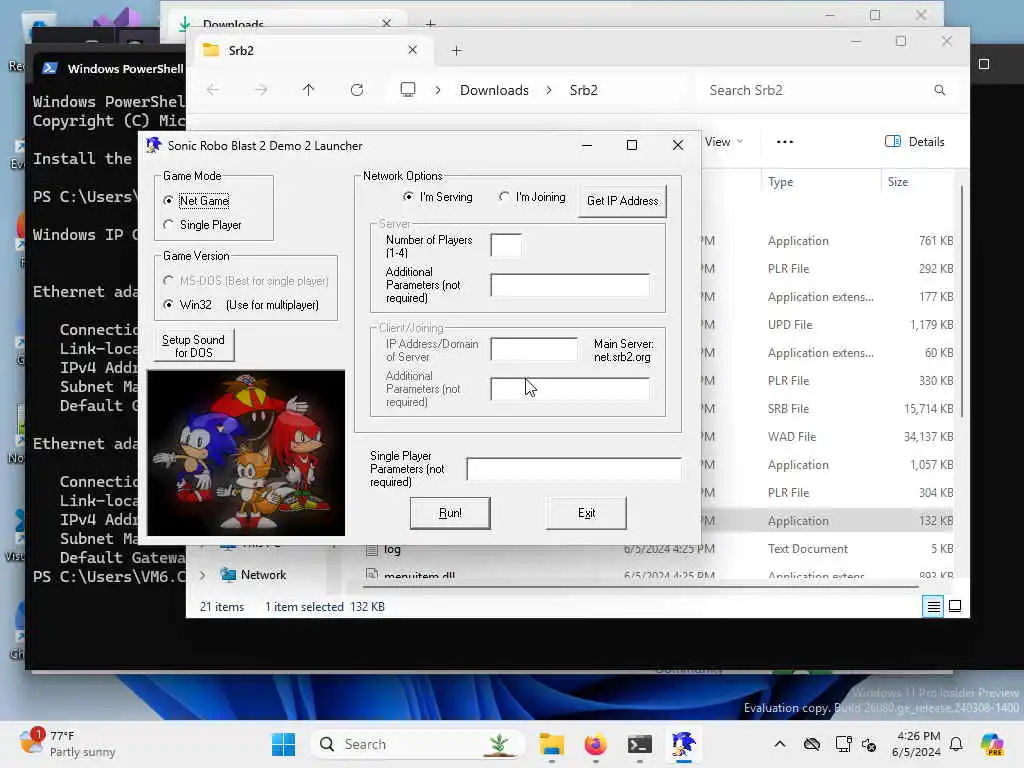Screen dimensions: 1024x768
Task: Sort by the Size column header
Action: [x=920, y=182]
